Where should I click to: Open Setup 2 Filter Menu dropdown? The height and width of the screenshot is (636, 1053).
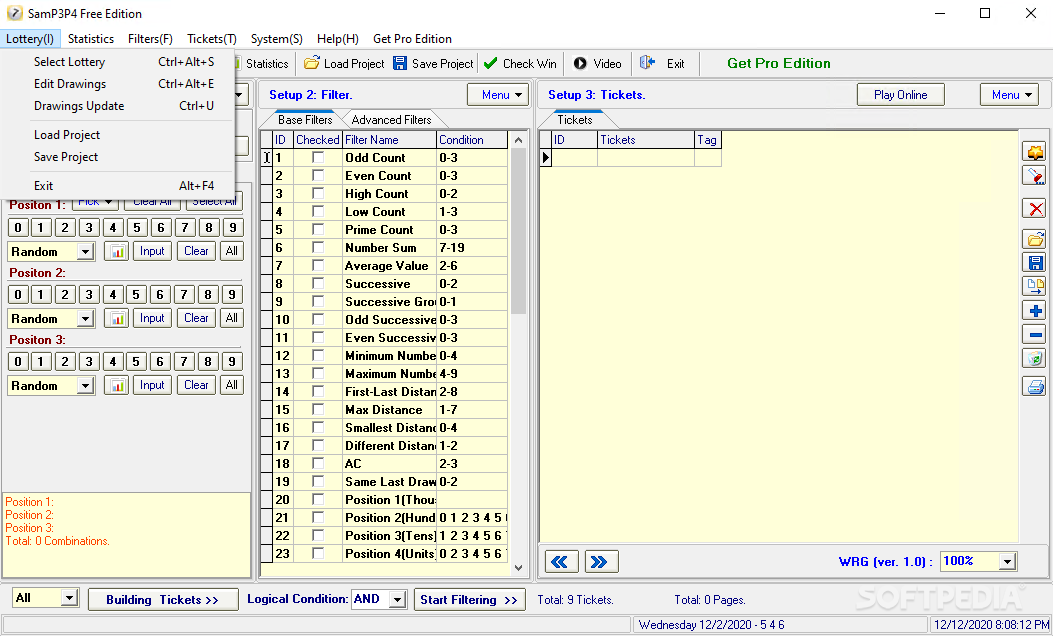pyautogui.click(x=498, y=95)
